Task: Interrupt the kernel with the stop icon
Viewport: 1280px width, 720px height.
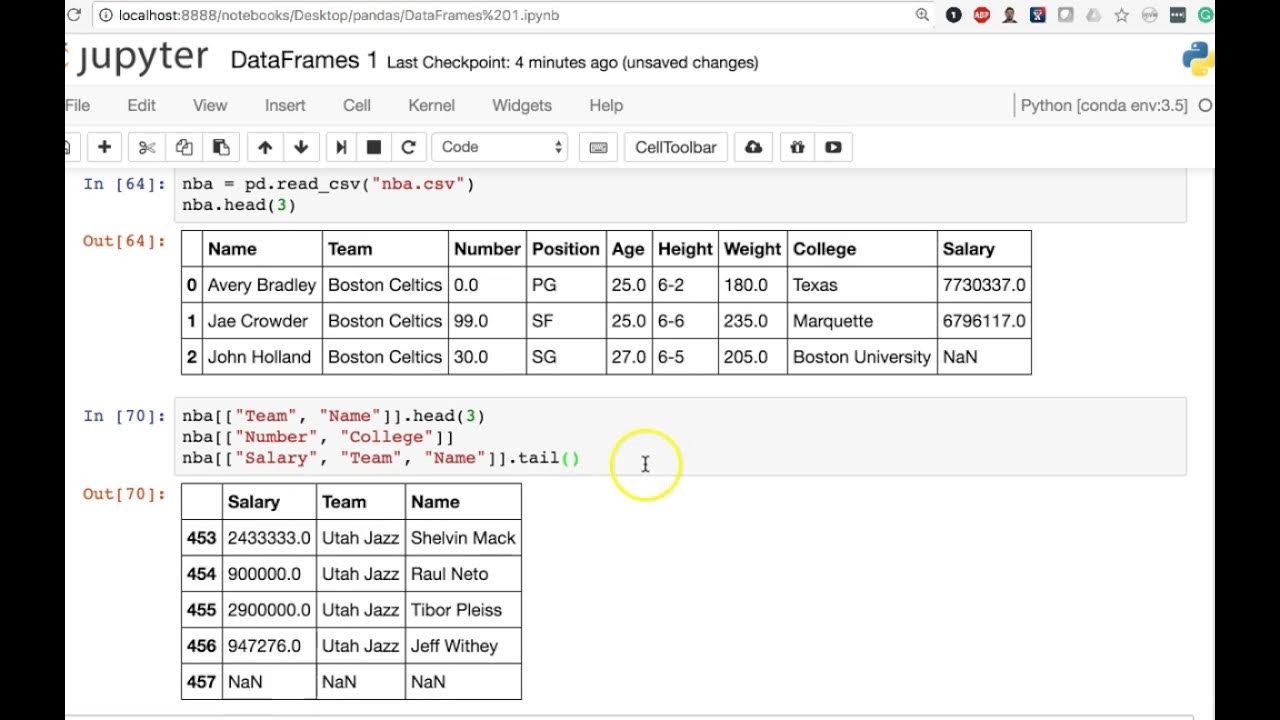Action: click(374, 147)
